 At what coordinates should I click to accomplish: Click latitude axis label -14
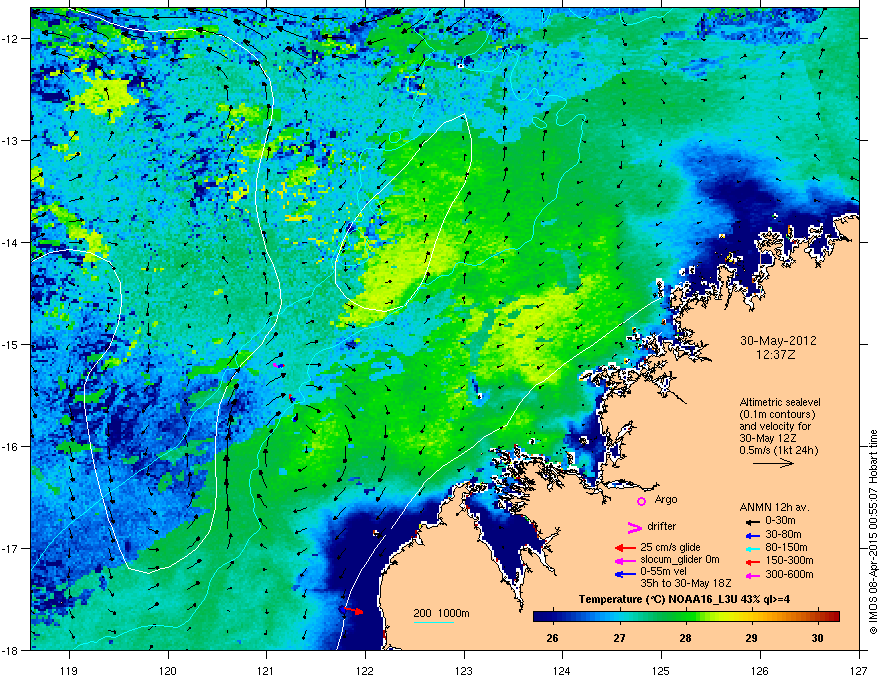coord(11,242)
